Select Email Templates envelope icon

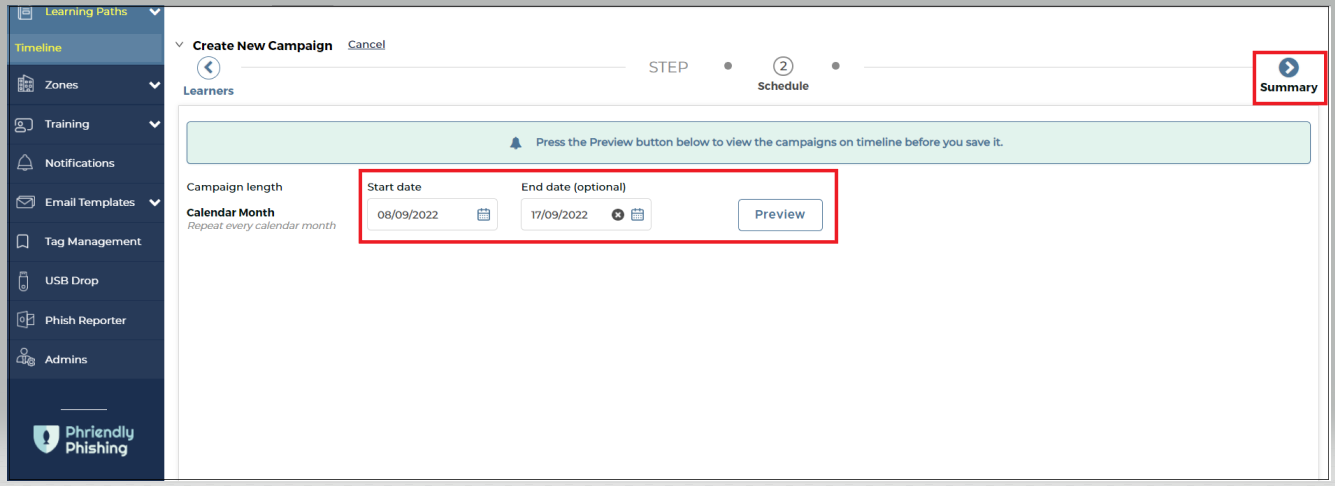tap(26, 202)
